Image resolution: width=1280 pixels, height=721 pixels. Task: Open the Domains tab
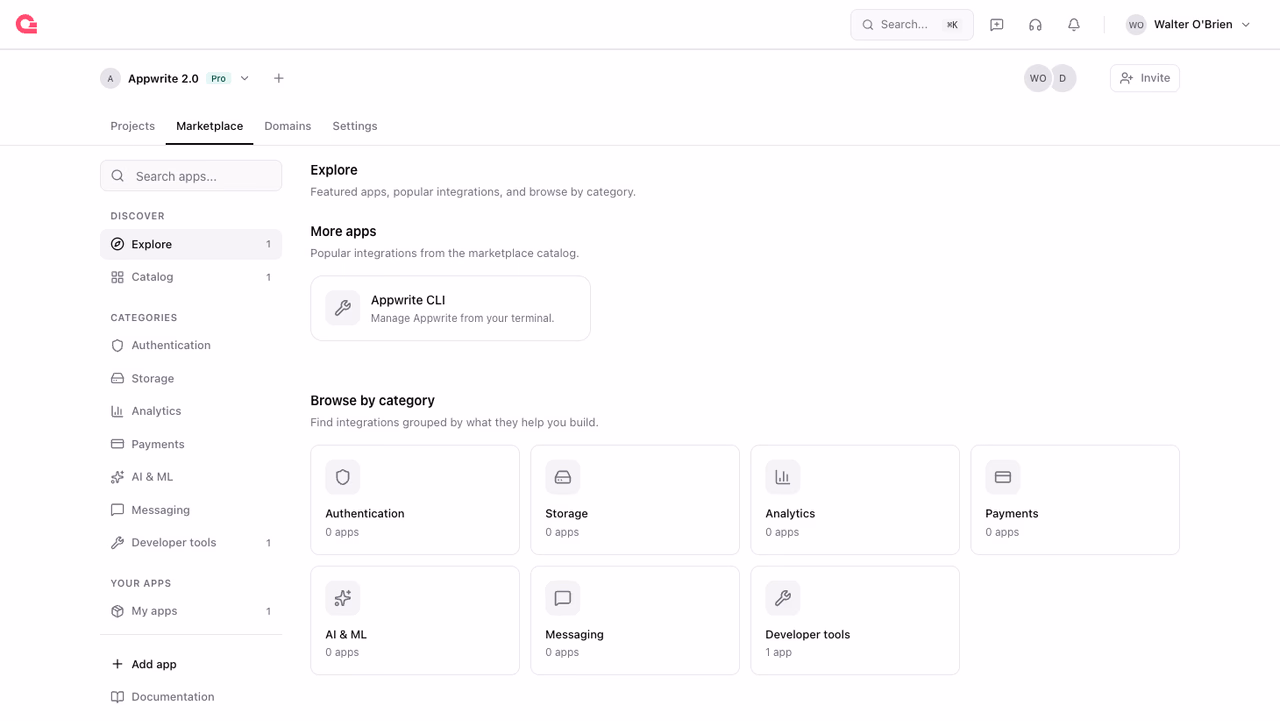pos(287,126)
